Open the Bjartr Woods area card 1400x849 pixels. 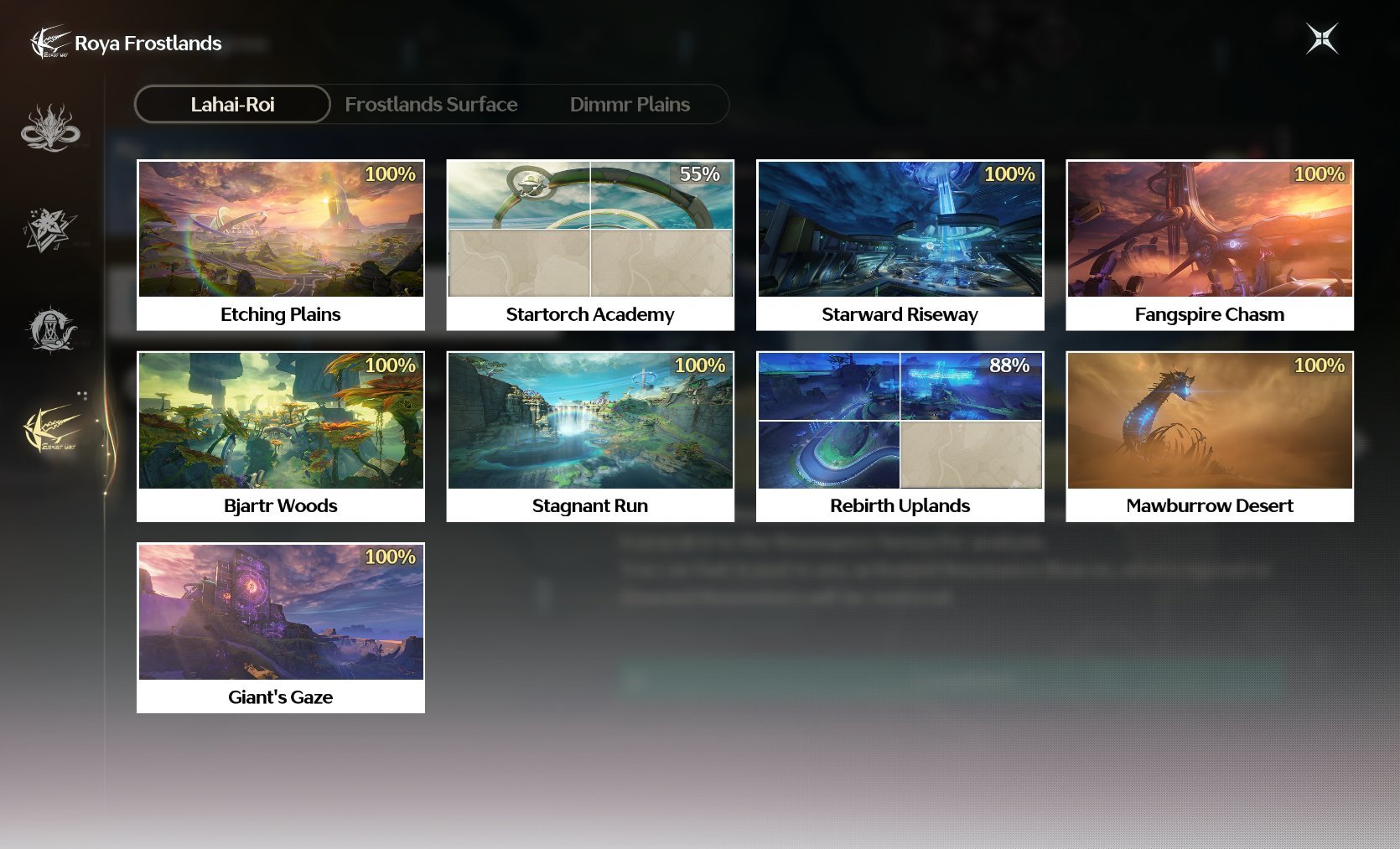281,437
